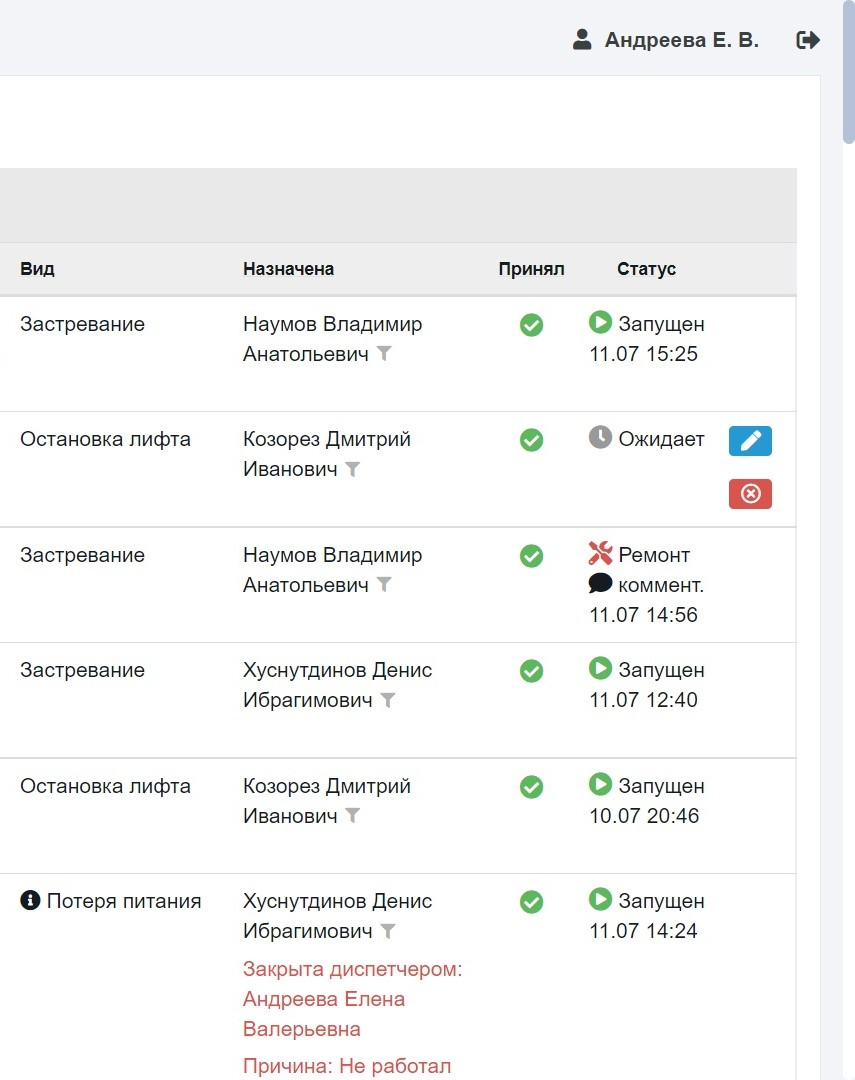
Task: Click the user profile icon in header
Action: tap(582, 39)
